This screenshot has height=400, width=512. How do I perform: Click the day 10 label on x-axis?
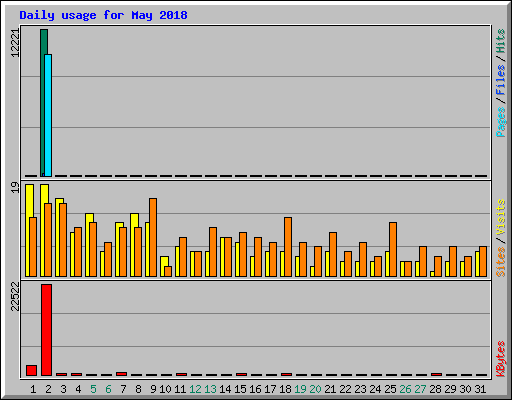[x=165, y=389]
